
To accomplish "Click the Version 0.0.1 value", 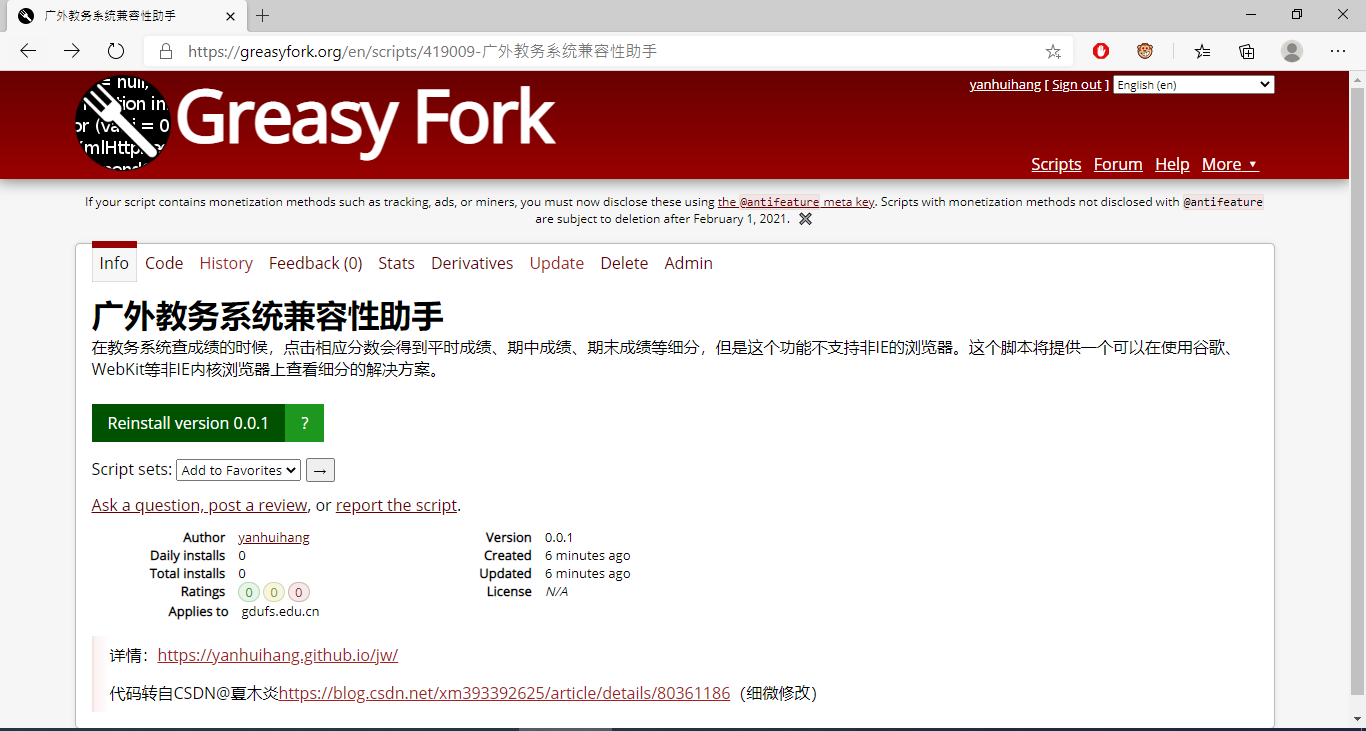I will (559, 538).
